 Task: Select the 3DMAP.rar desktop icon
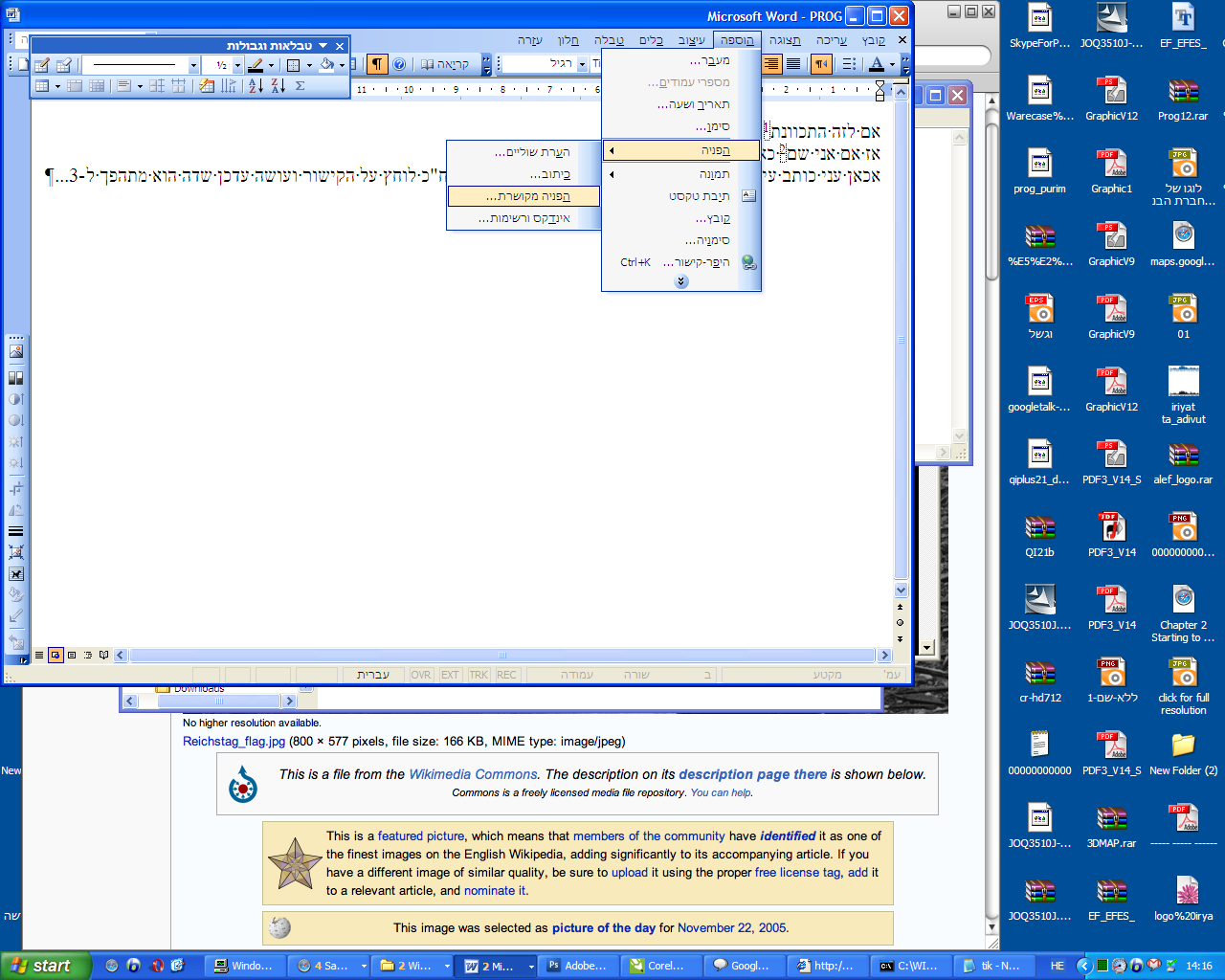coord(1111,827)
